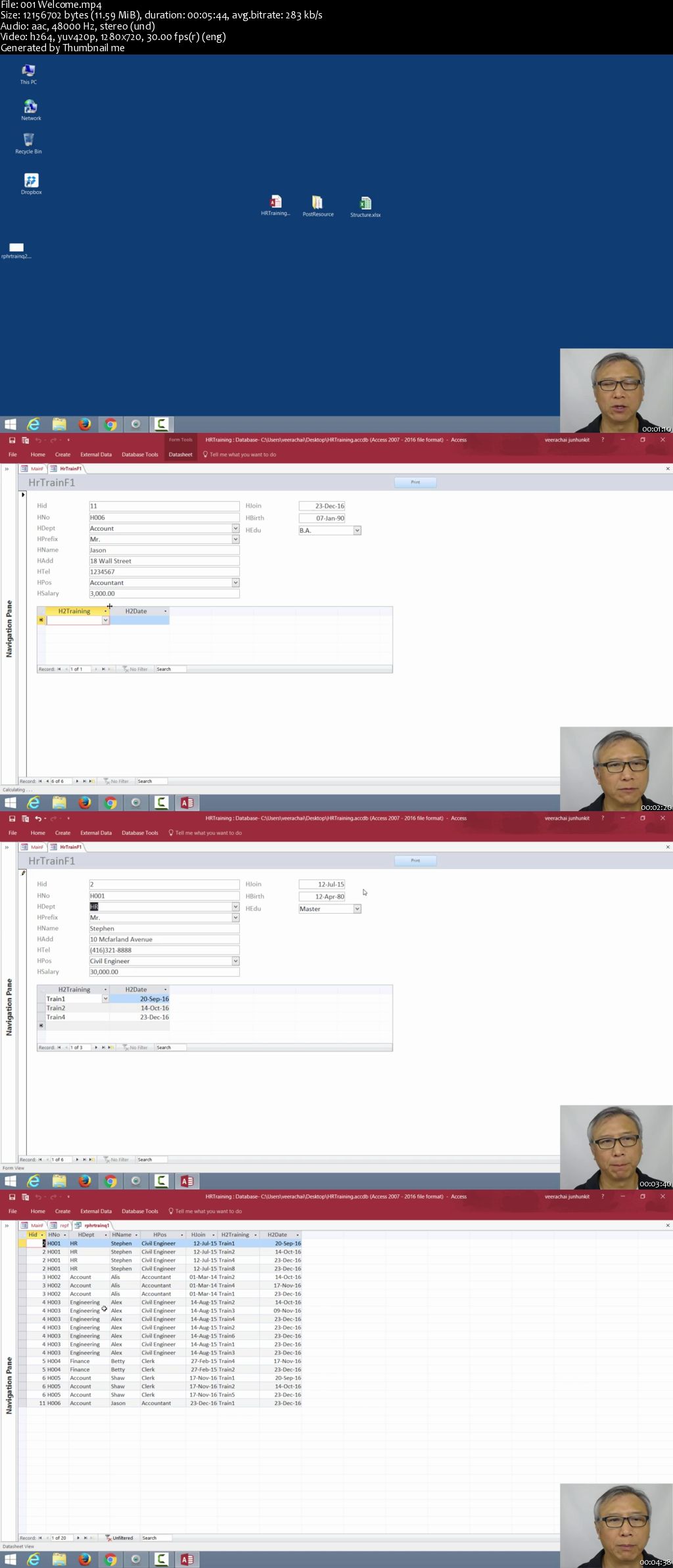Open HRTraining Access file on desktop

[275, 206]
